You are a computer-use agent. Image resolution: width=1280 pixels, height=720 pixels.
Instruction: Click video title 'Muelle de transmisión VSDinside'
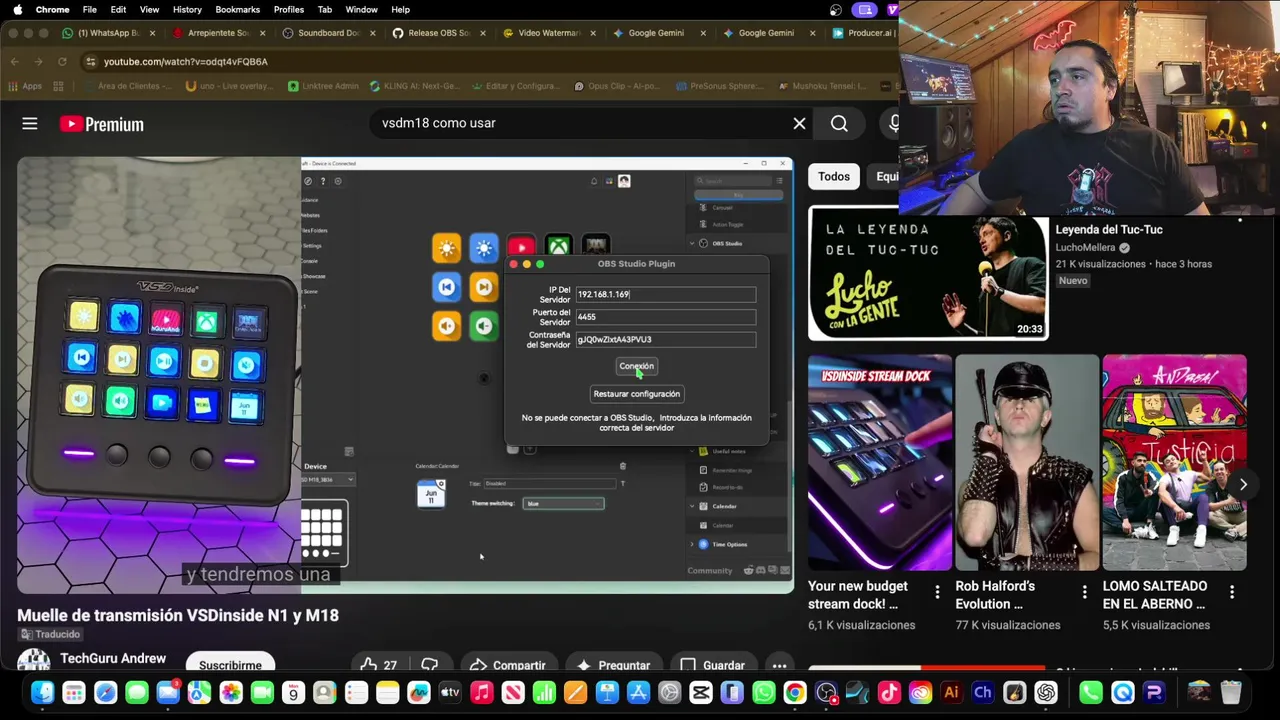pos(178,615)
